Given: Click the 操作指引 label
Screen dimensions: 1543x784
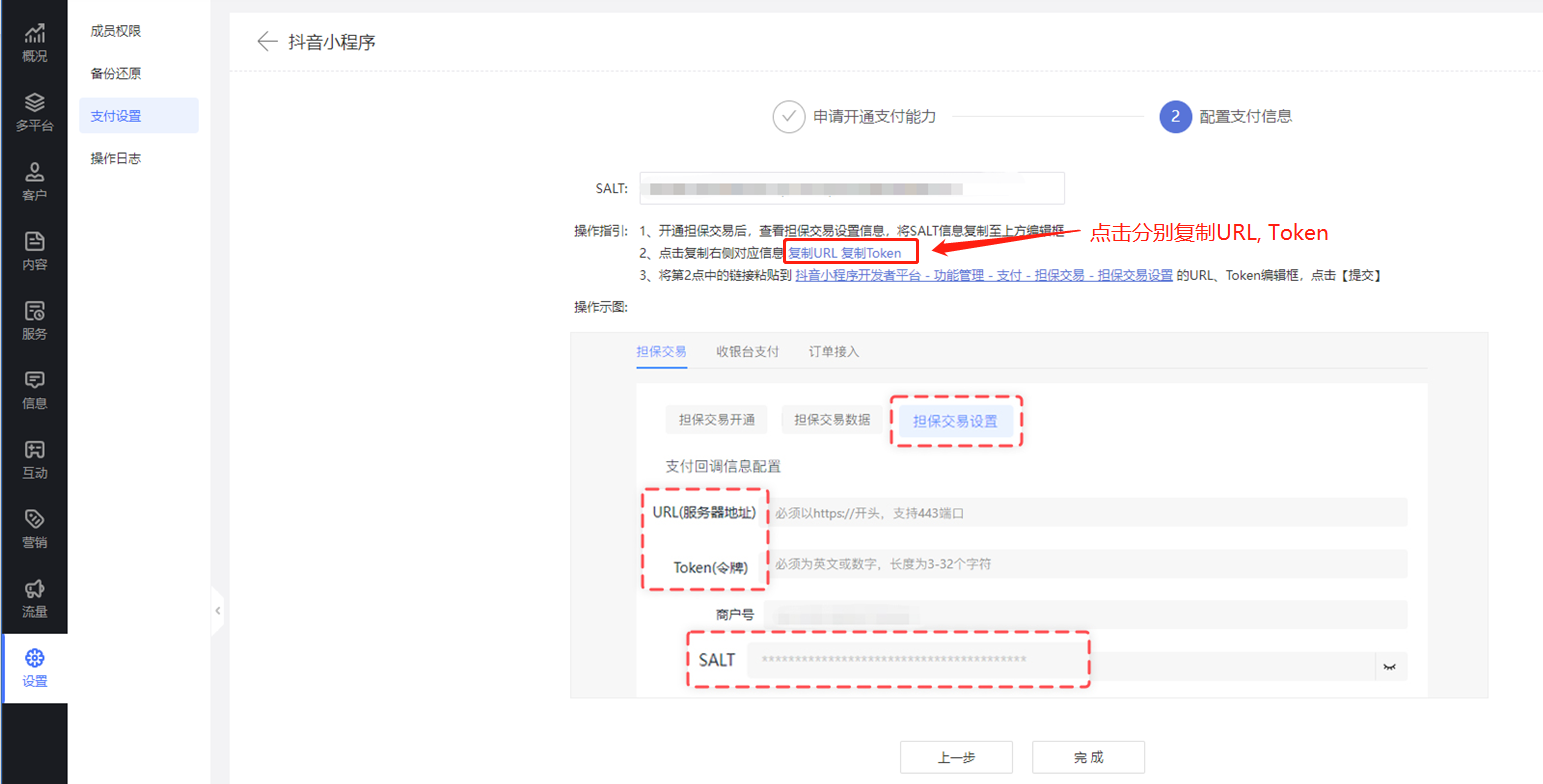Looking at the screenshot, I should point(601,231).
